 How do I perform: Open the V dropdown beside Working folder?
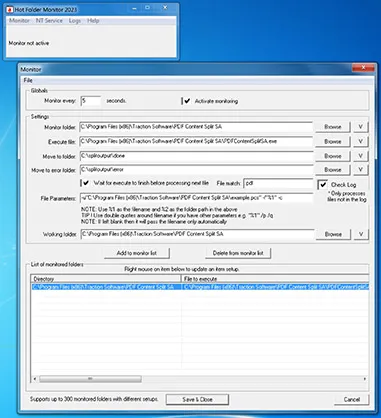click(360, 234)
